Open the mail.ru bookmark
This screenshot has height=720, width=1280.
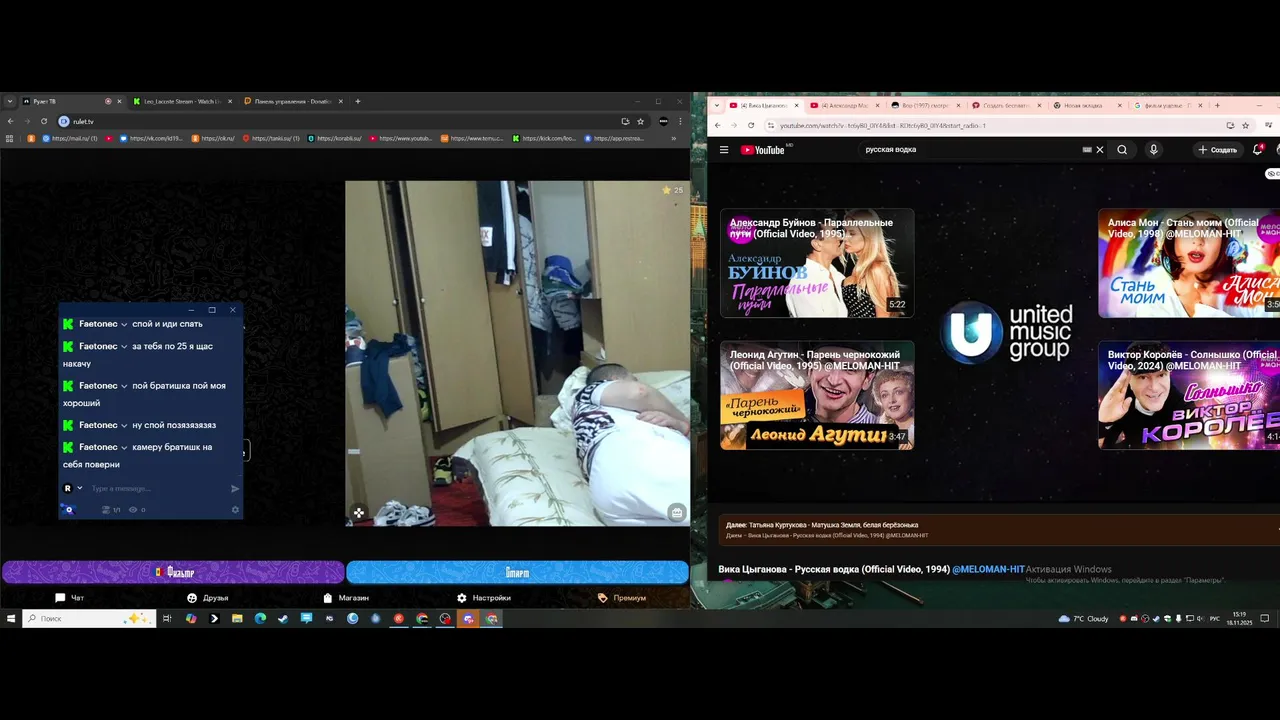coord(69,138)
